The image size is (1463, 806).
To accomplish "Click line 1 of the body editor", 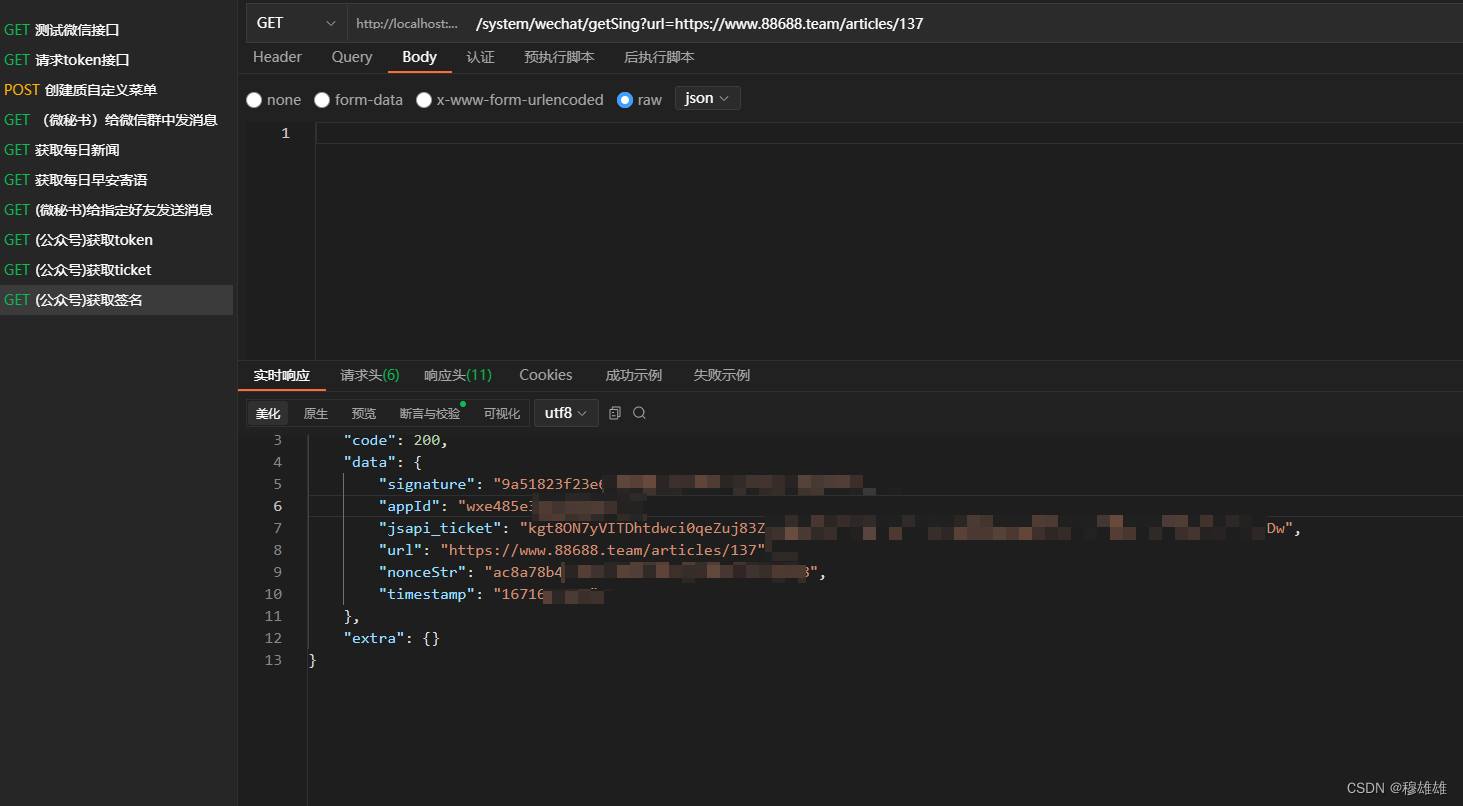I will 888,133.
